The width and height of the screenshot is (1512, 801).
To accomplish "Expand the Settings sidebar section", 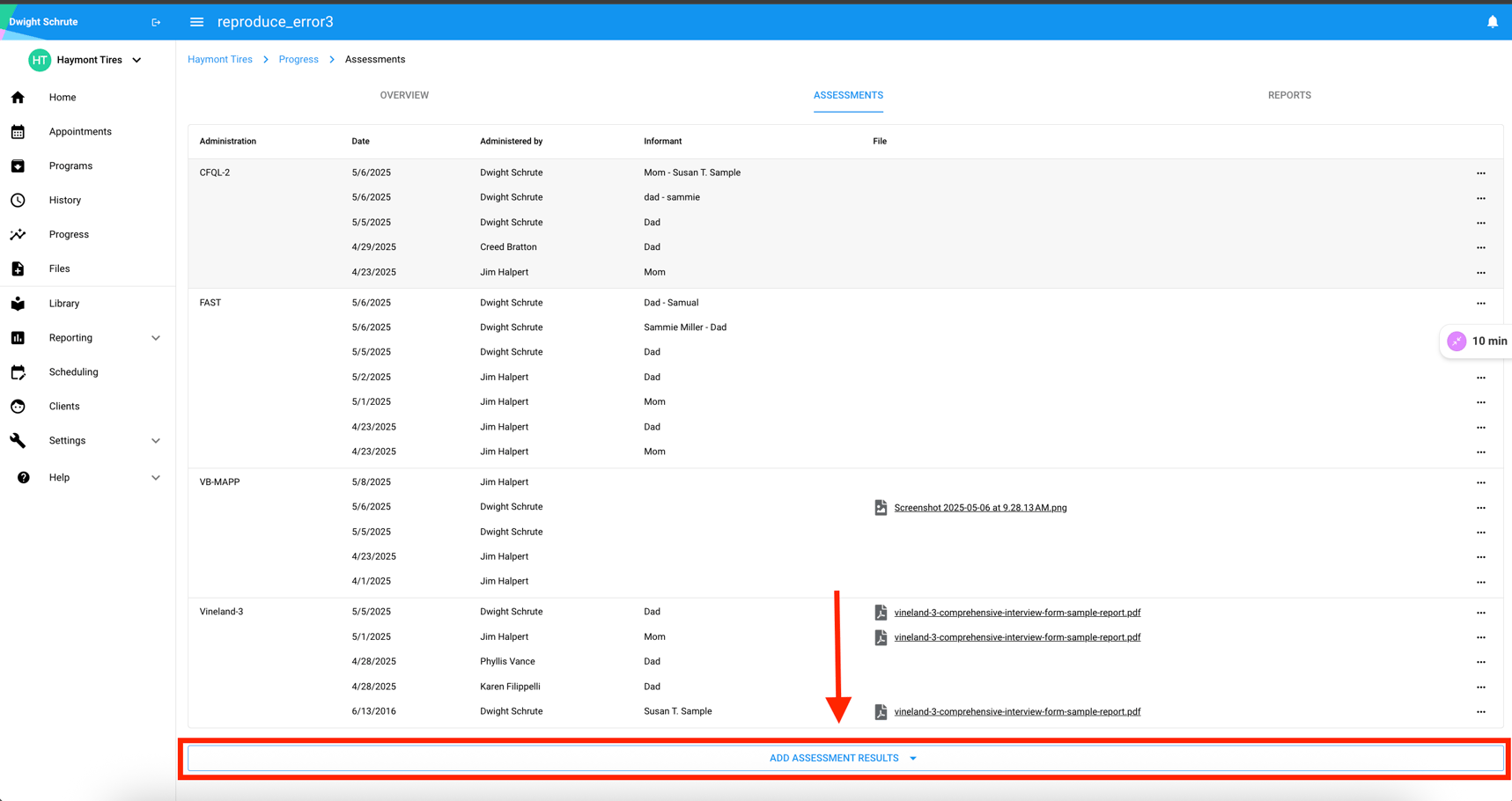I will pyautogui.click(x=156, y=441).
